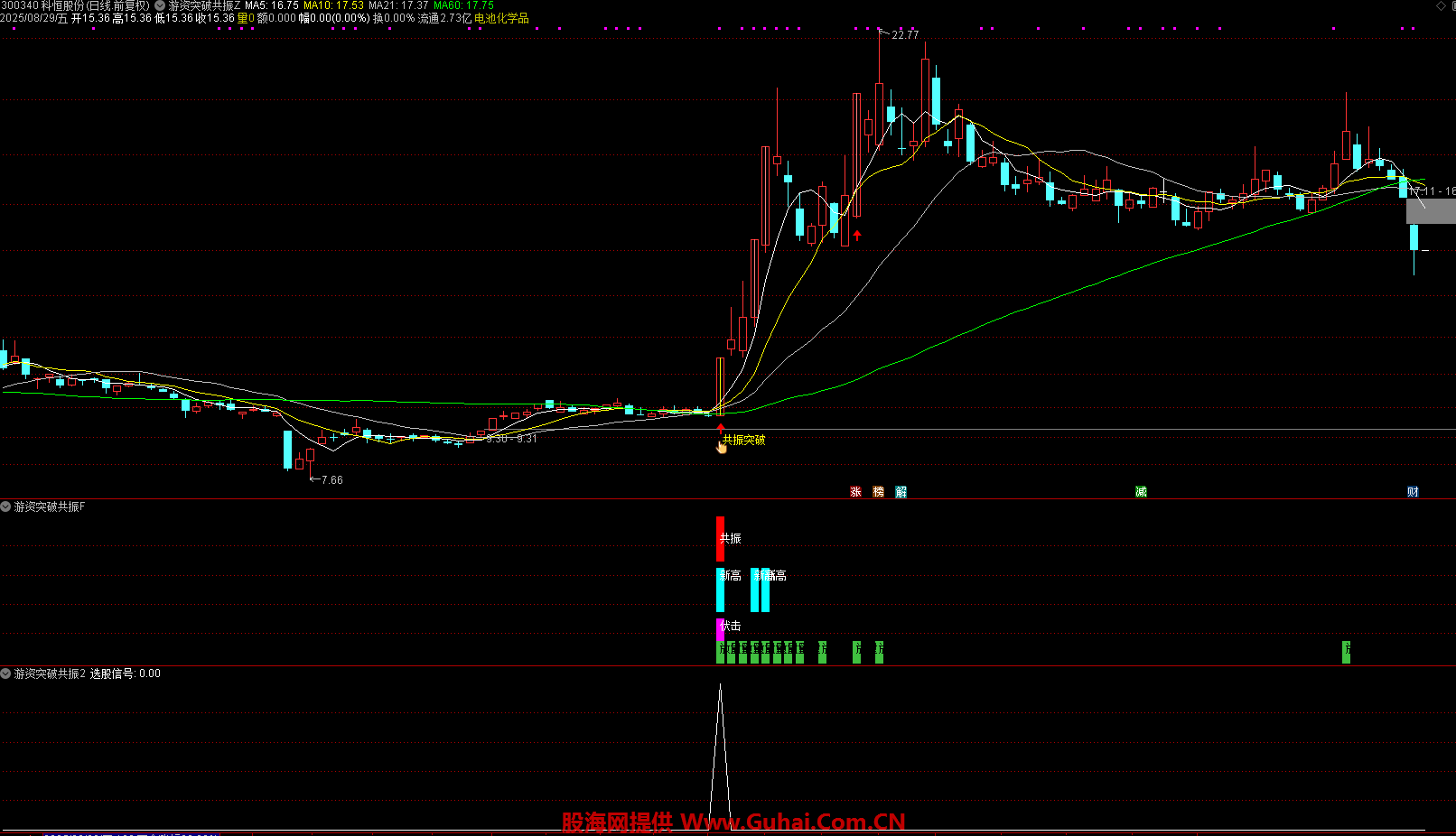
Task: Click the 共振突破 signal label
Action: click(x=743, y=440)
